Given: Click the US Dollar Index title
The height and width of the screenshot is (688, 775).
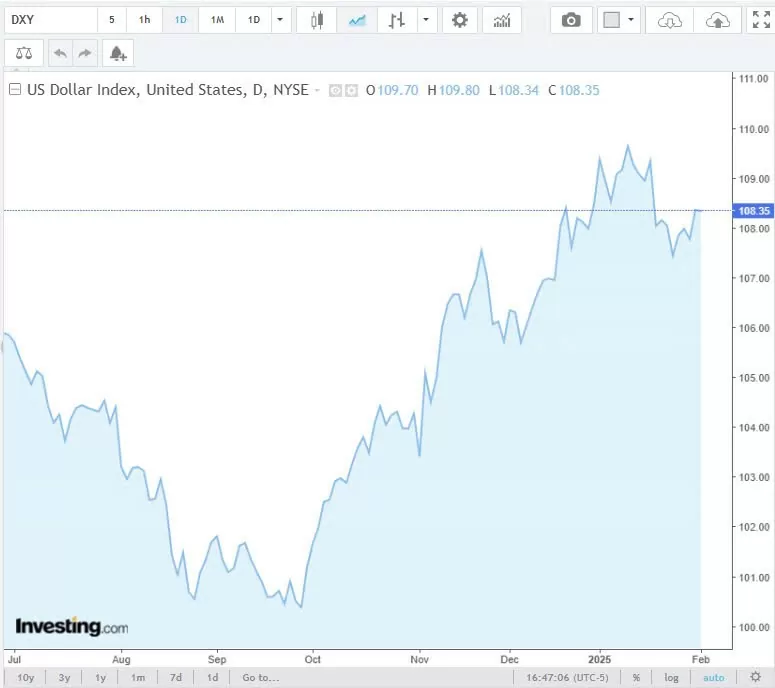Looking at the screenshot, I should tap(168, 90).
